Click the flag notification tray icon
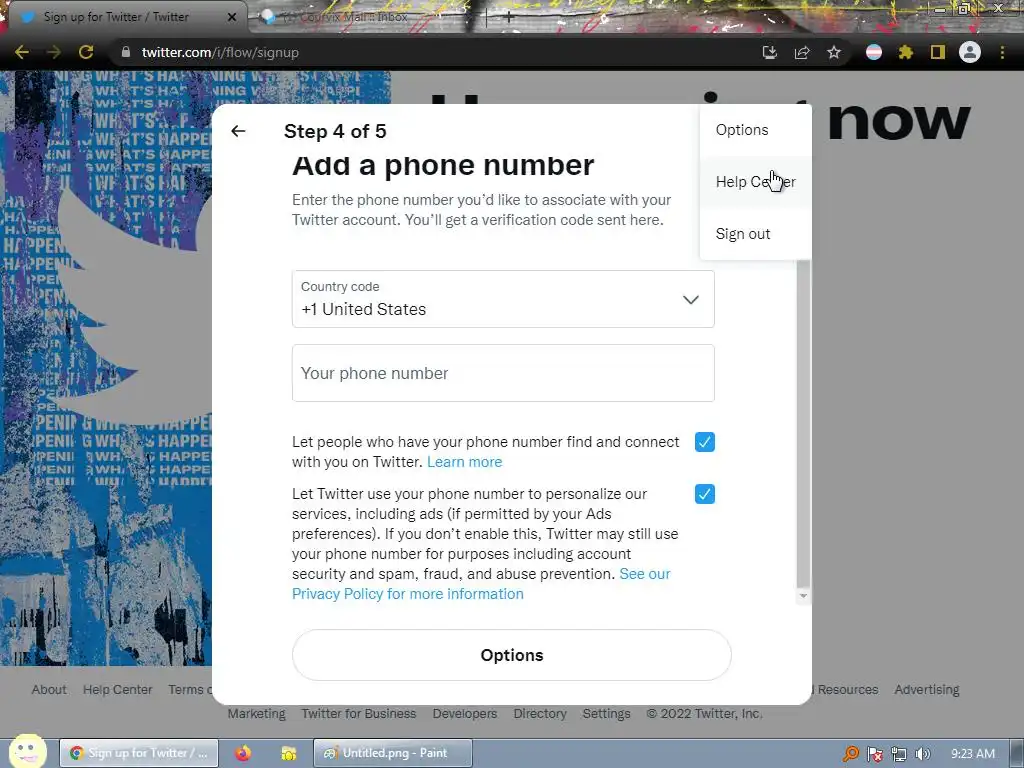 tap(875, 754)
